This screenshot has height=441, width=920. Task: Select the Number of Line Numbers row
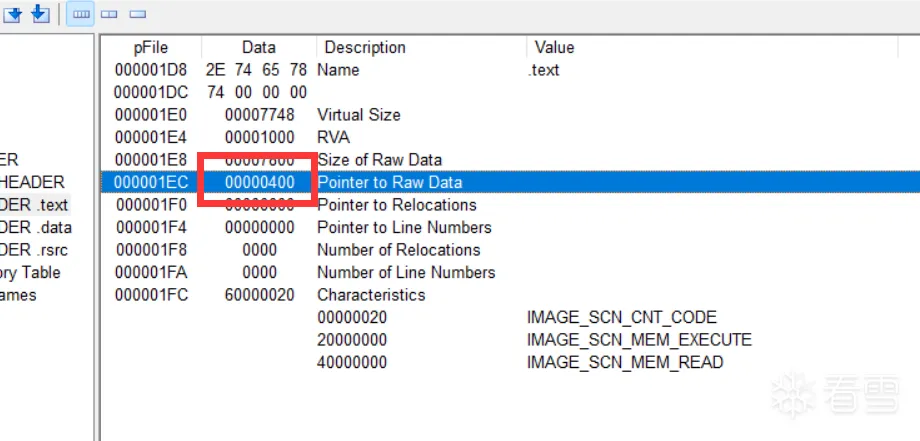coord(405,272)
